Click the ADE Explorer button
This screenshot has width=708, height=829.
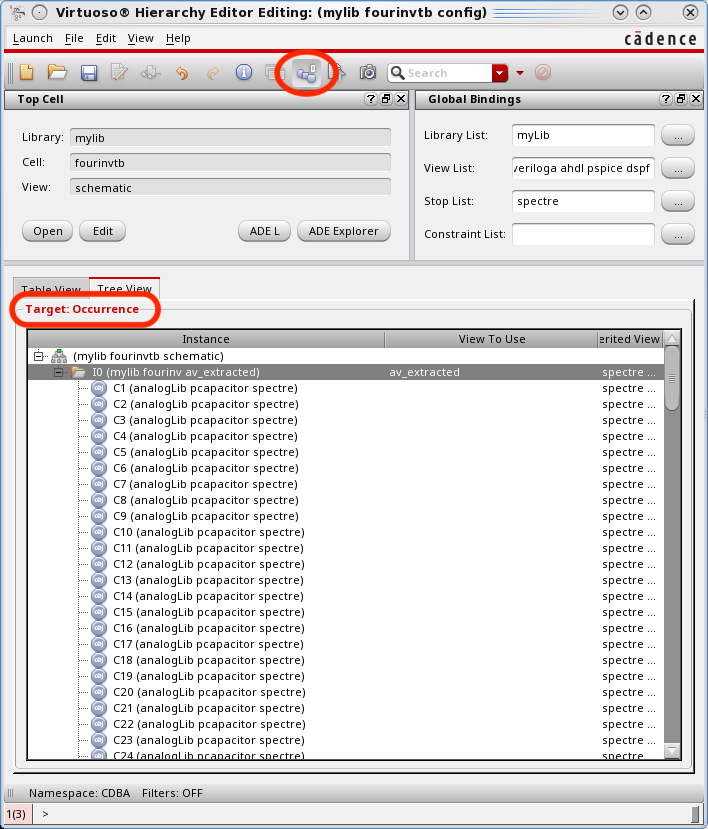pos(343,231)
